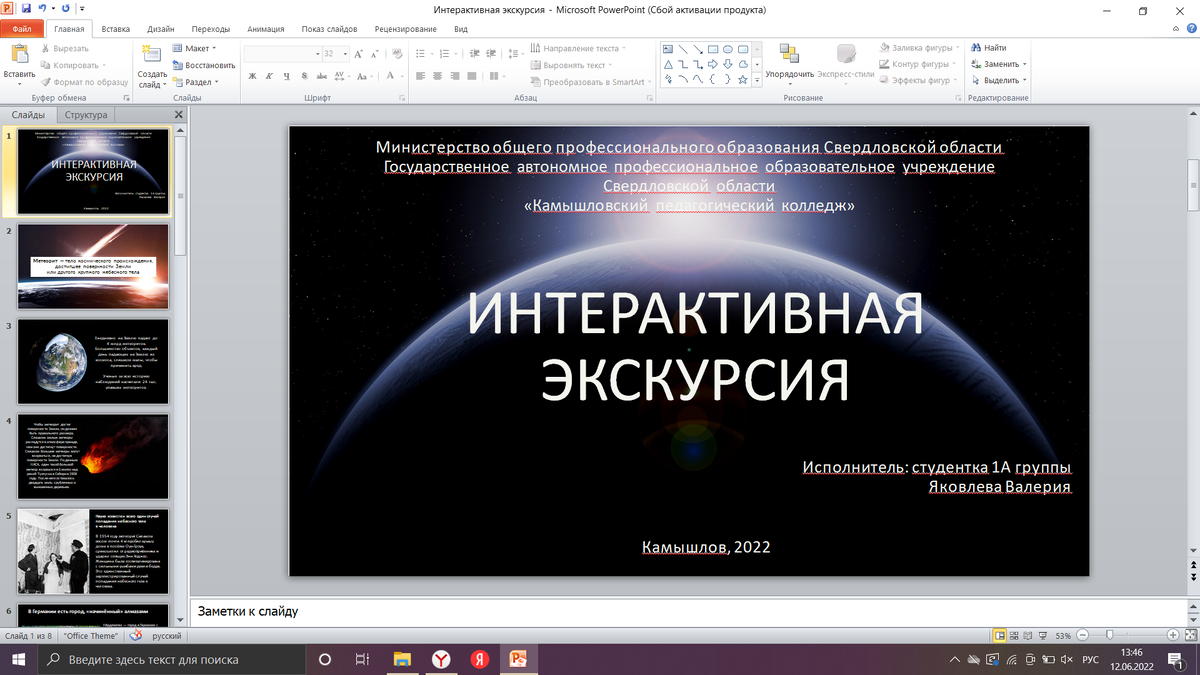Image resolution: width=1200 pixels, height=675 pixels.
Task: Click line spacing icon
Action: [513, 54]
